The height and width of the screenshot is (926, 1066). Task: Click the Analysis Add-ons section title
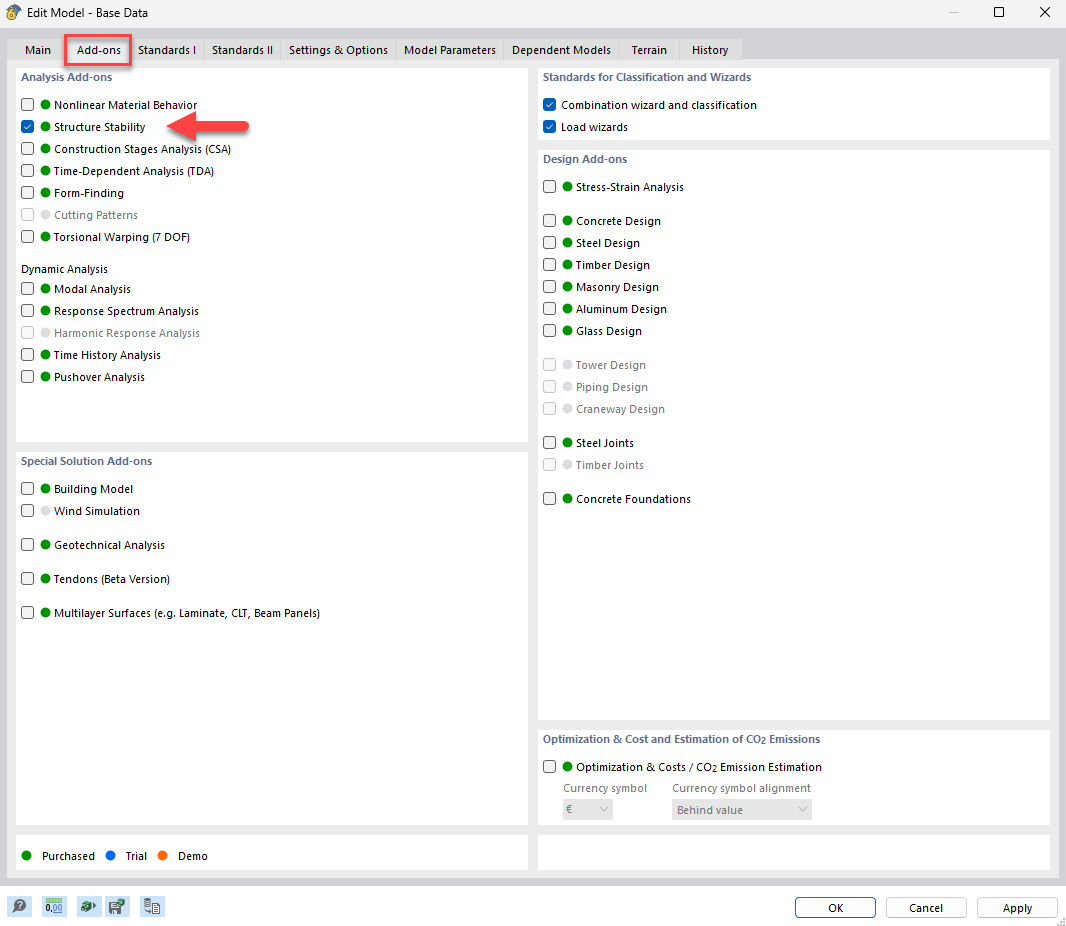[66, 77]
